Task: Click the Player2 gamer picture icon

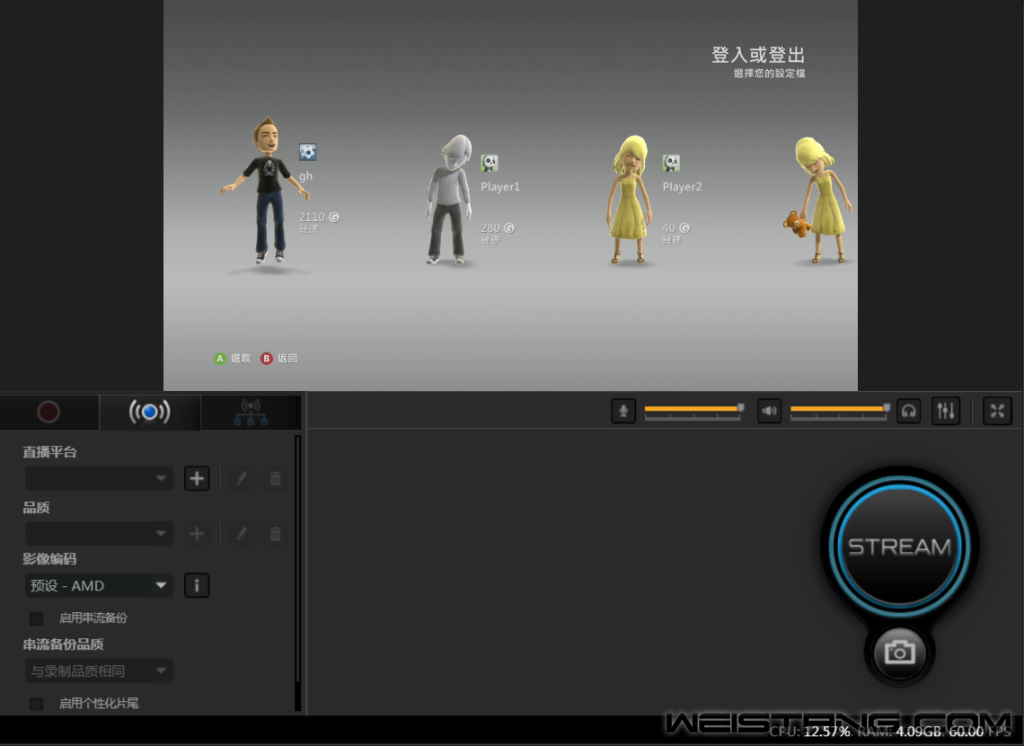Action: (671, 163)
